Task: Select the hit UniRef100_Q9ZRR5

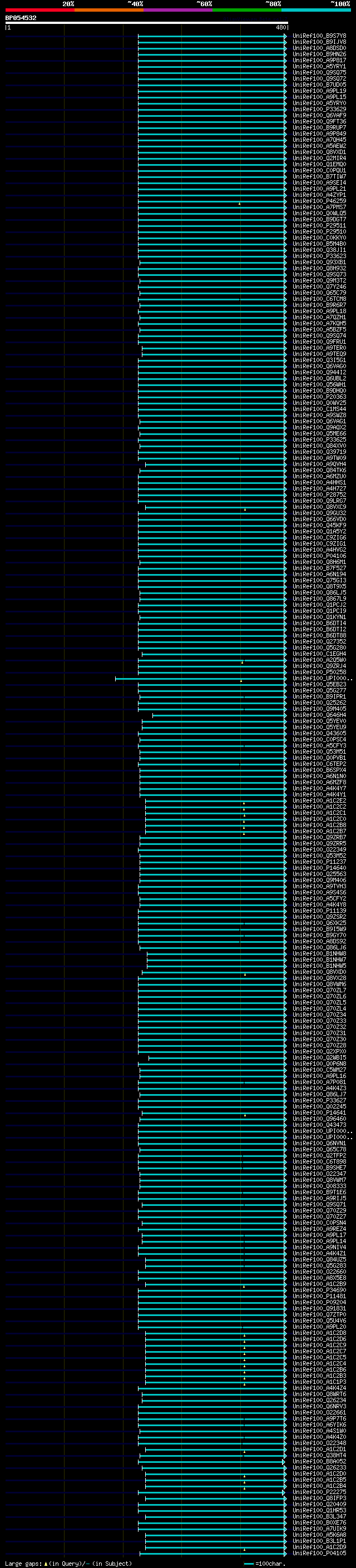Action: click(319, 843)
